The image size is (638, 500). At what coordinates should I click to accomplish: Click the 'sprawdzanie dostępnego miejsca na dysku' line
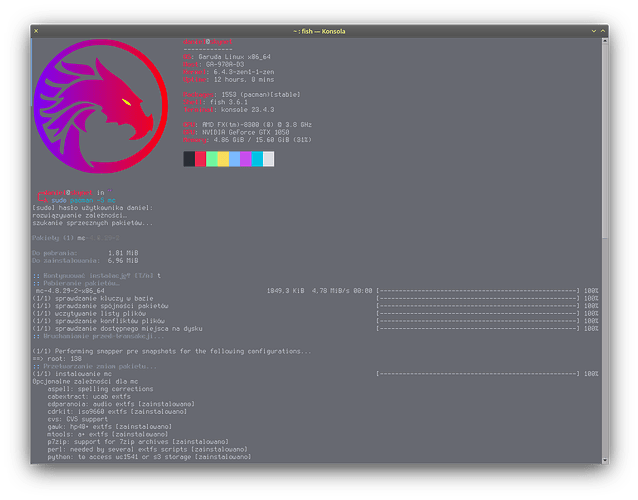pos(118,328)
